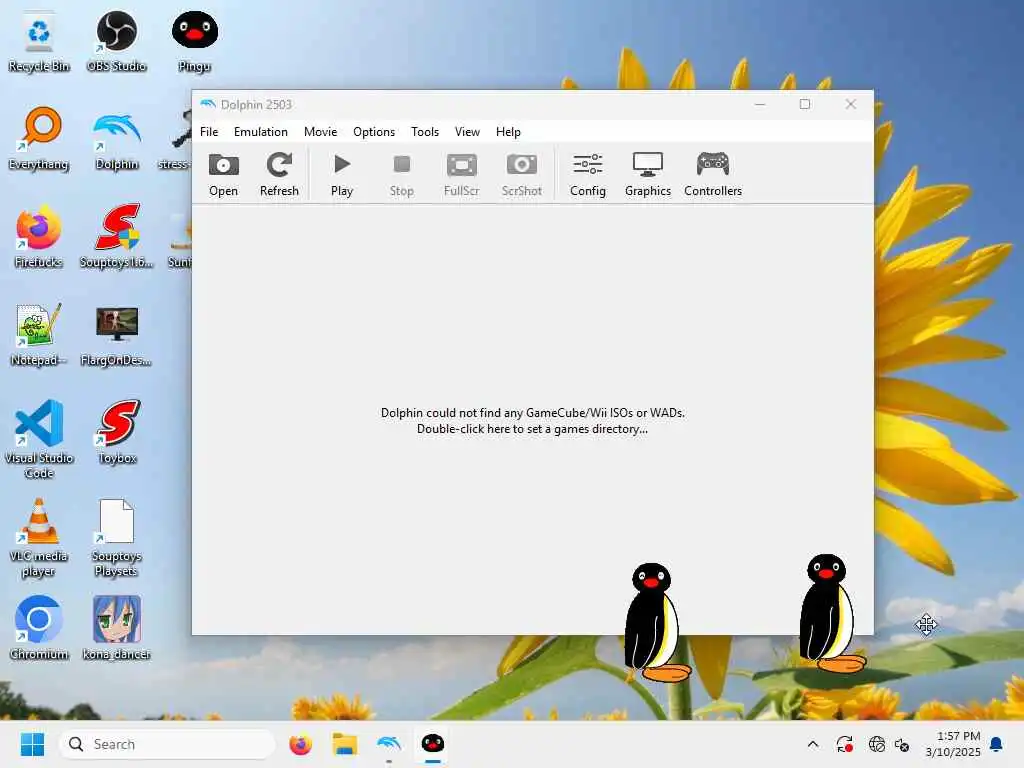Click the Windows Start button
The image size is (1024, 768).
coord(32,744)
